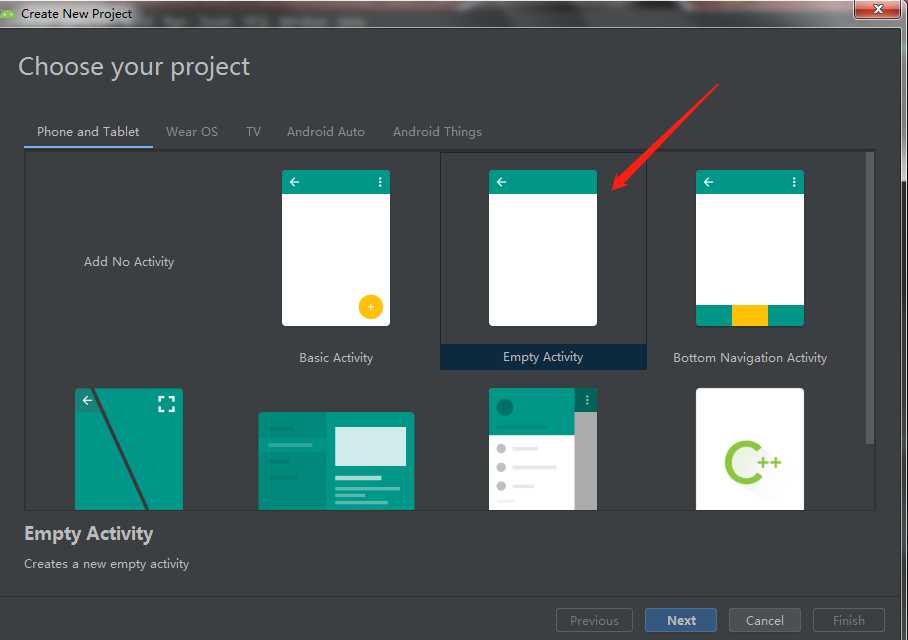Pick the Add No Activity option
Screen dimensions: 908x640
[129, 262]
